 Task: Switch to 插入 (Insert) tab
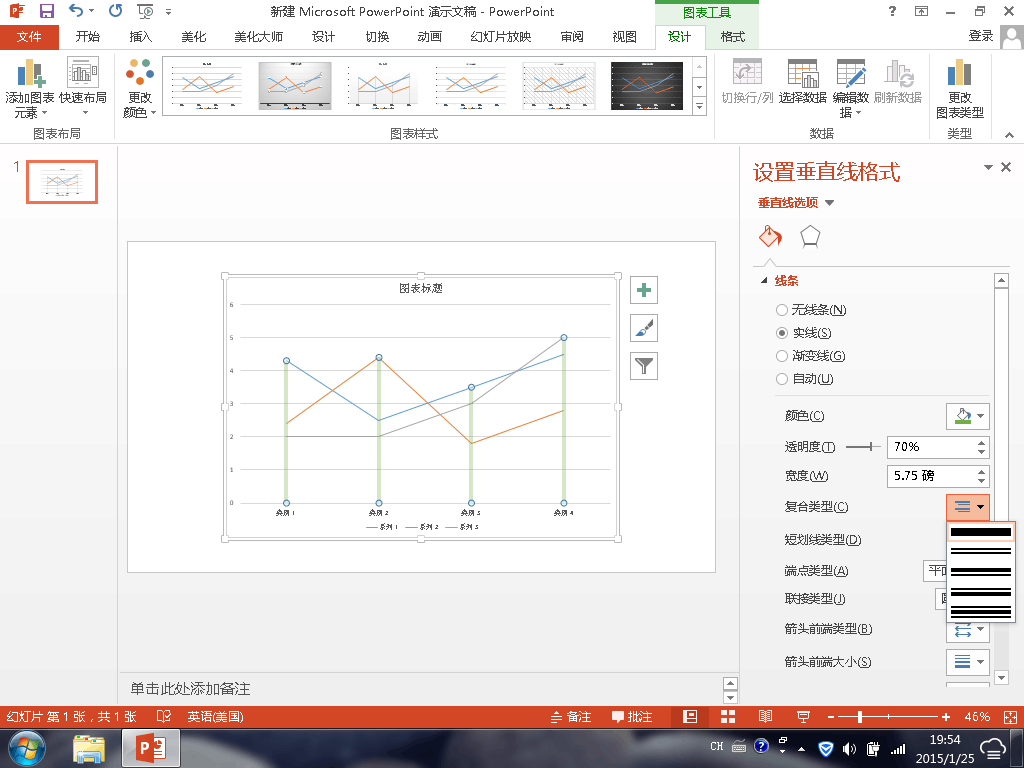(140, 37)
